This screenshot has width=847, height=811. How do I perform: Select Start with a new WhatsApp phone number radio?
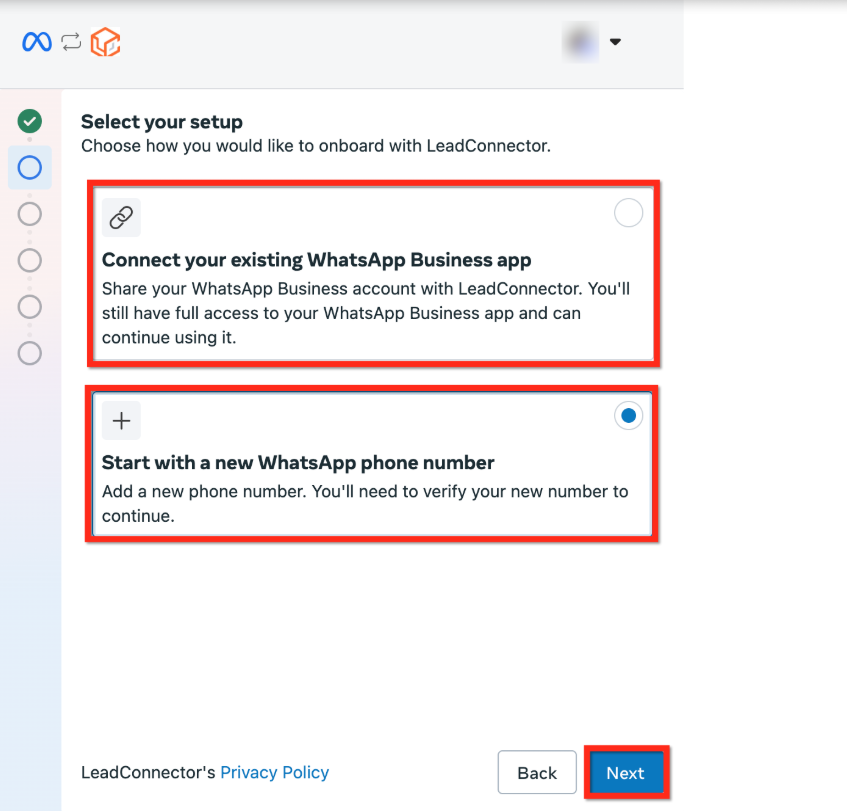tap(628, 415)
